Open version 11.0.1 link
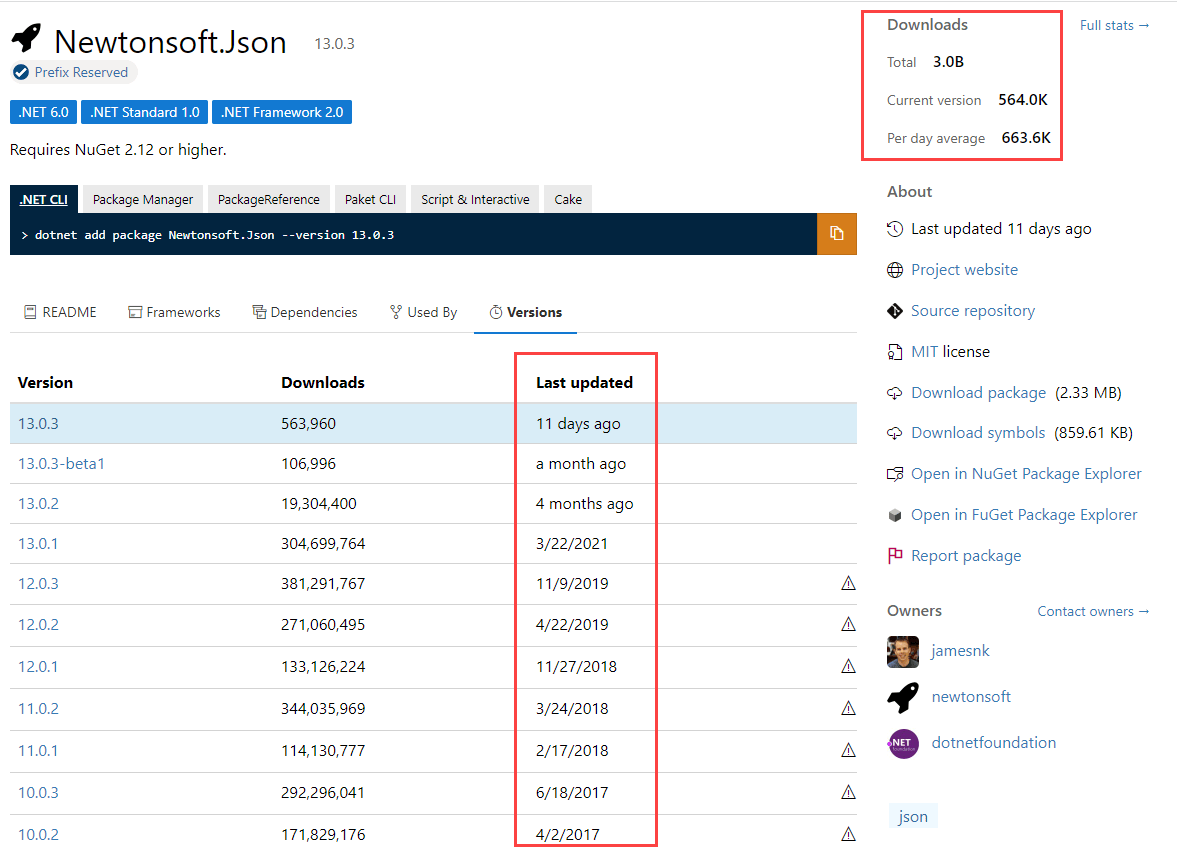 [38, 751]
